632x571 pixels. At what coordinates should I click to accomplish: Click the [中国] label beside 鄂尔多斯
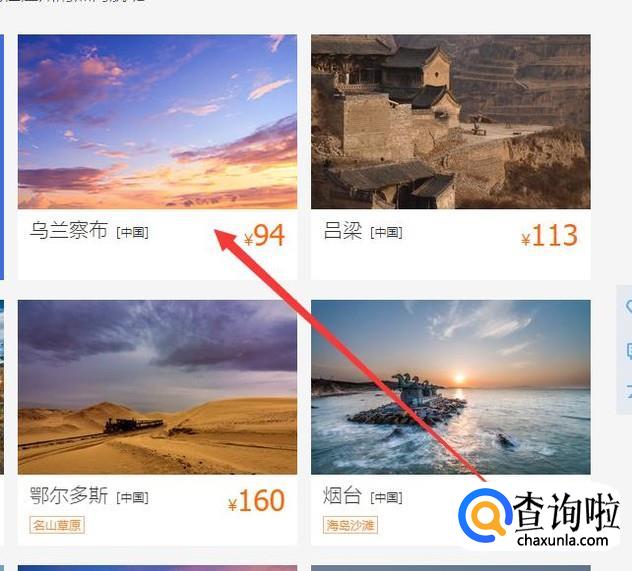(133, 498)
